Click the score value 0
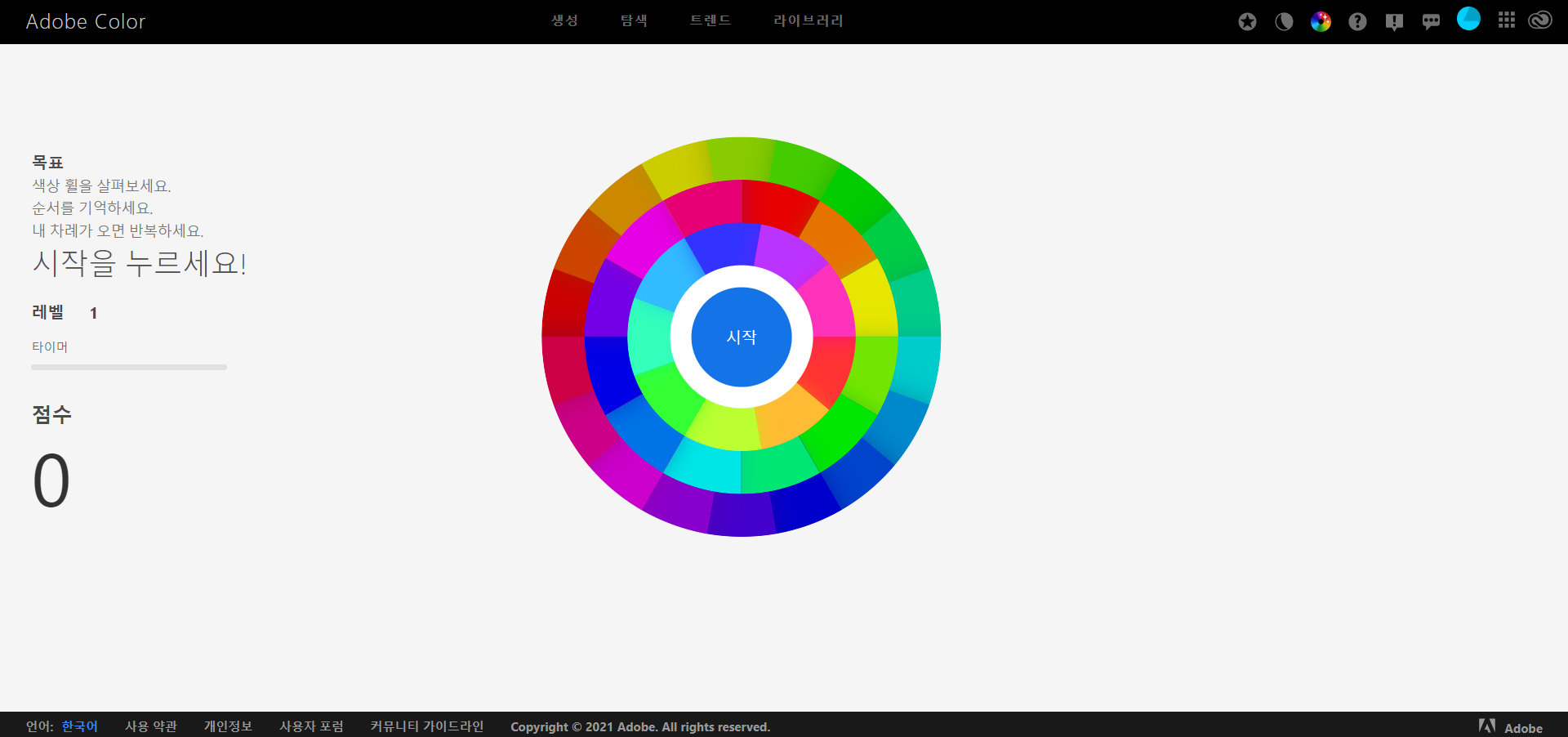Viewport: 1568px width, 737px height. pyautogui.click(x=51, y=480)
